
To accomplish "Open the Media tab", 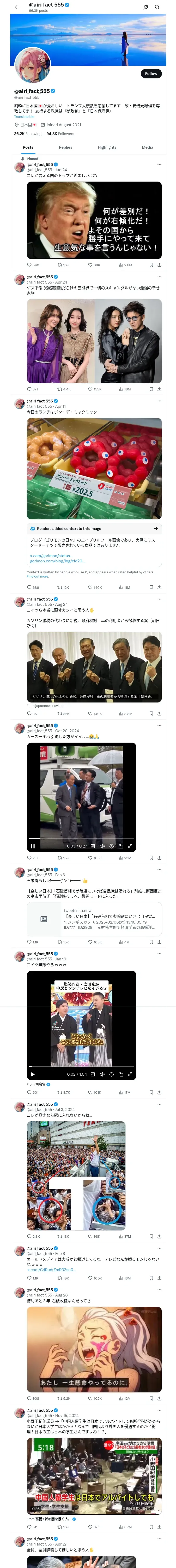I will [x=148, y=147].
